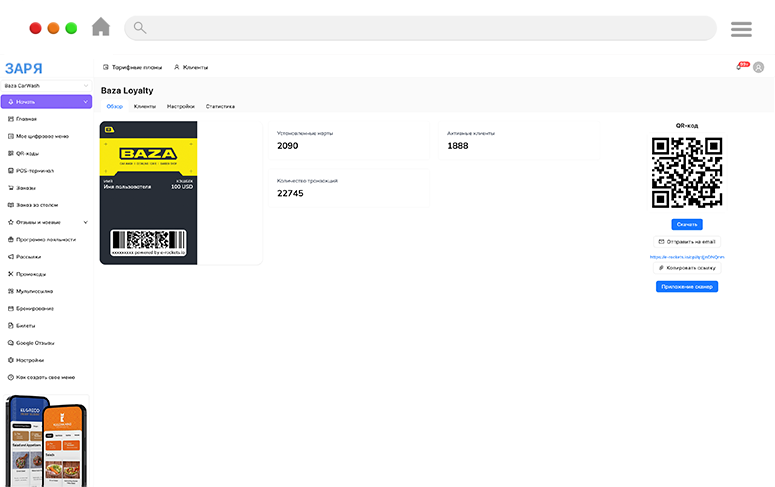Viewport: 775px width, 487px height.
Task: Click the loyalty card URL link
Action: (x=687, y=257)
